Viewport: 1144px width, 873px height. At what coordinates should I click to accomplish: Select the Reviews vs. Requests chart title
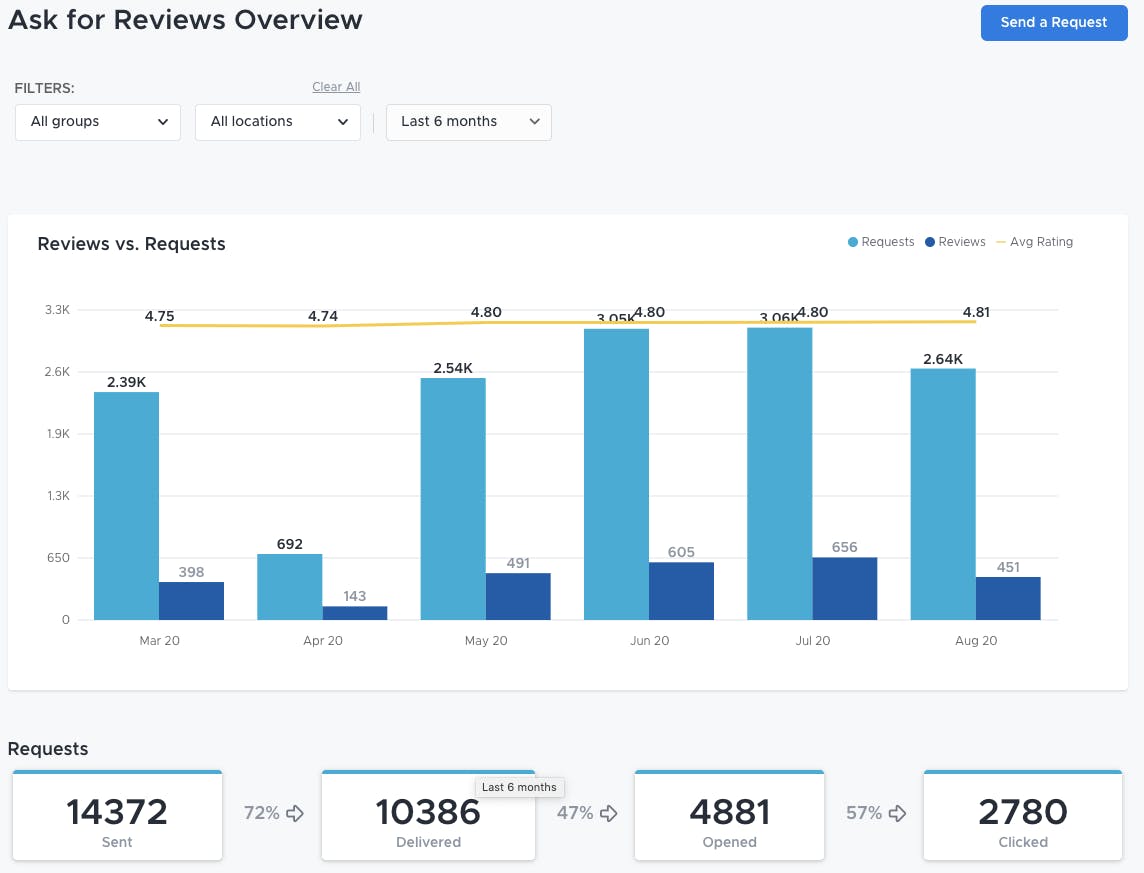(x=131, y=243)
